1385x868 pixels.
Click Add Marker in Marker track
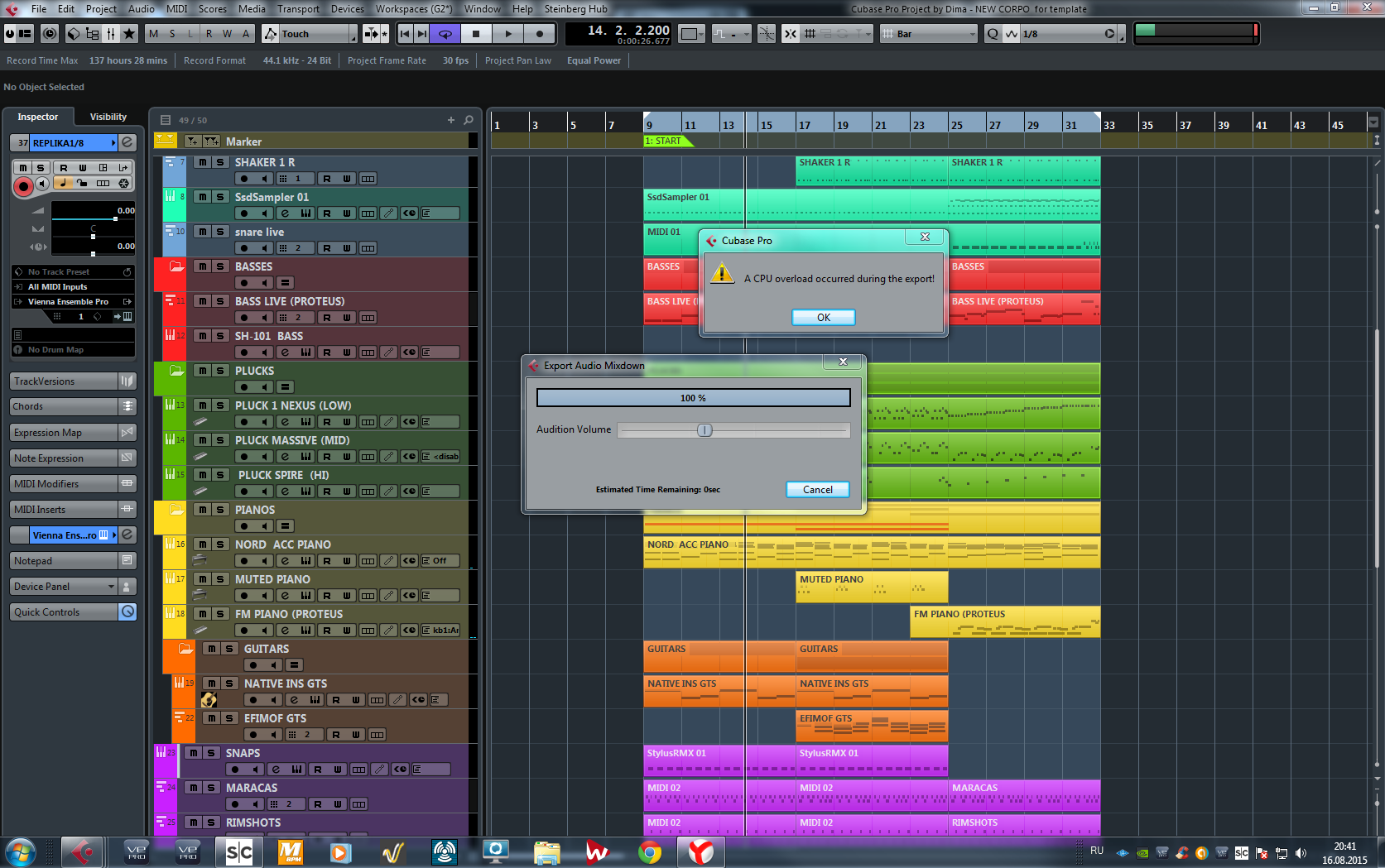coord(193,141)
